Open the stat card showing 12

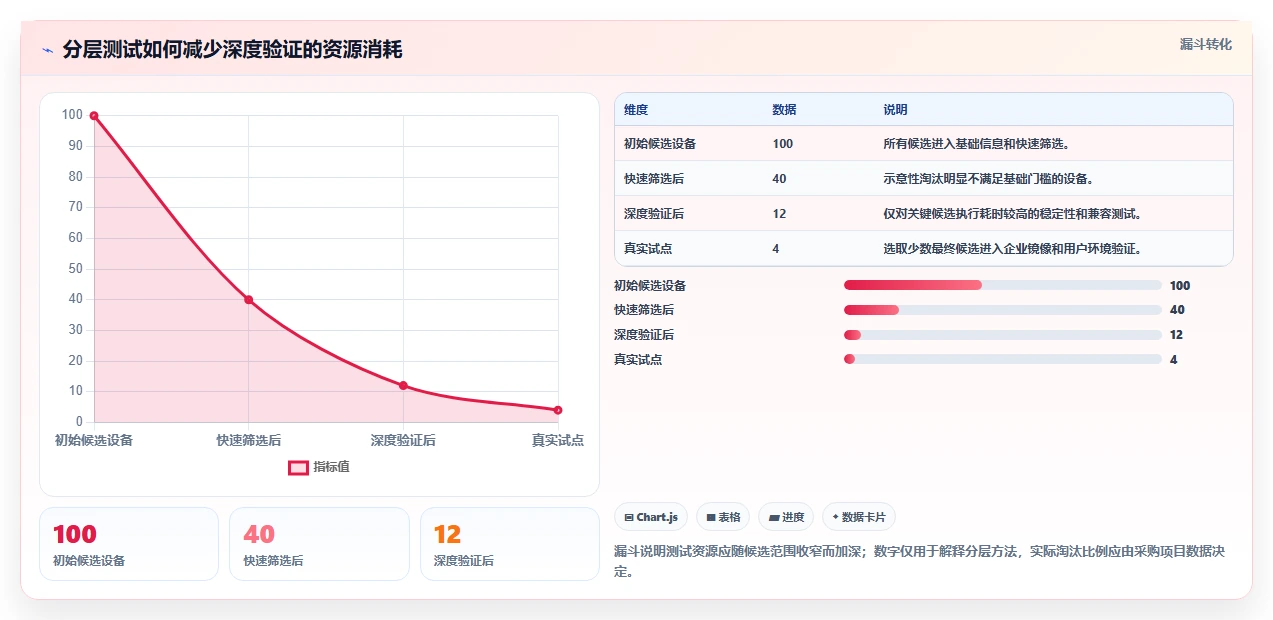(510, 544)
